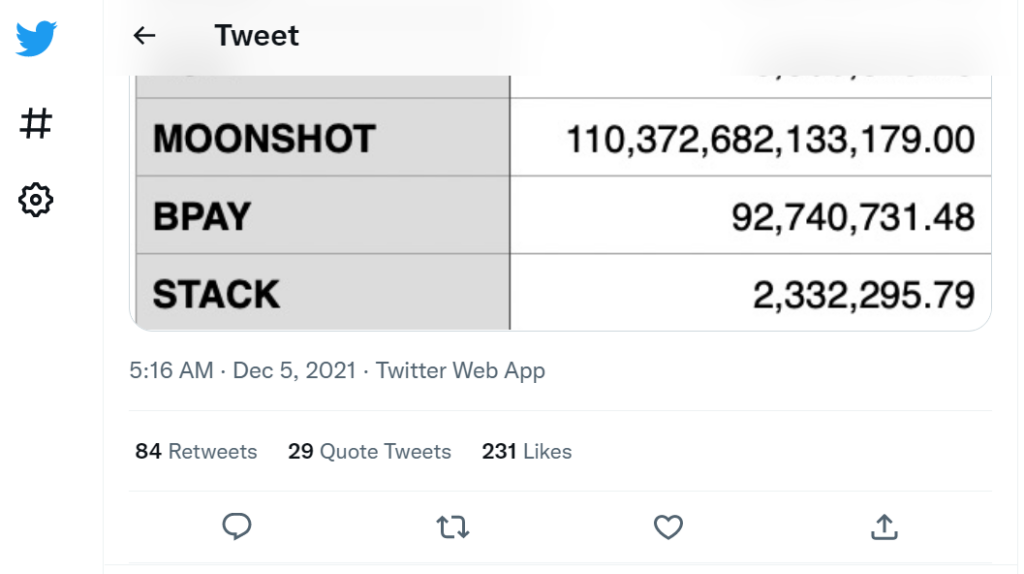The image size is (1024, 574).
Task: Open Settings via the gear icon
Action: click(35, 200)
